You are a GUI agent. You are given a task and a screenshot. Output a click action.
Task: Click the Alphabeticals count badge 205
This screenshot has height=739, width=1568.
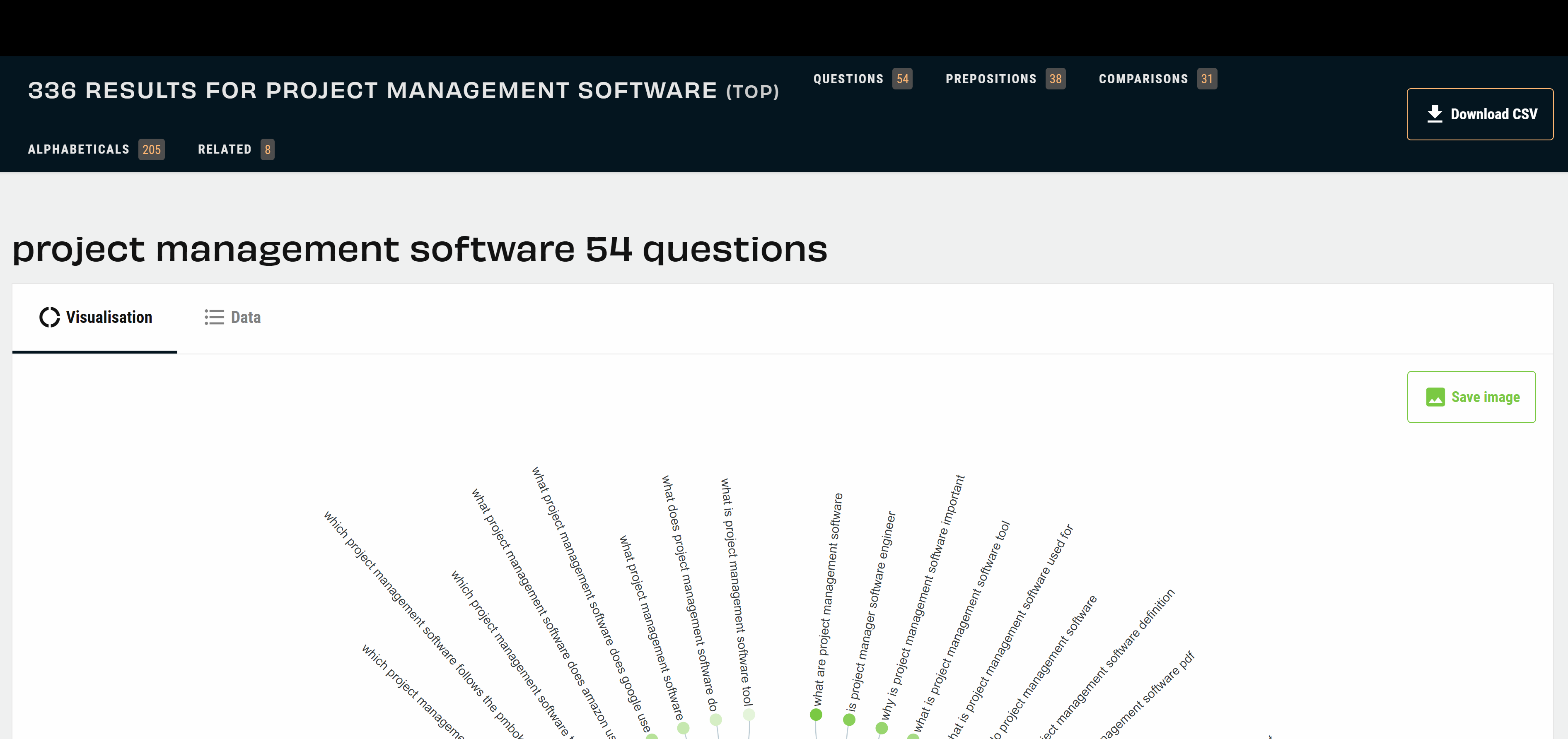coord(151,149)
